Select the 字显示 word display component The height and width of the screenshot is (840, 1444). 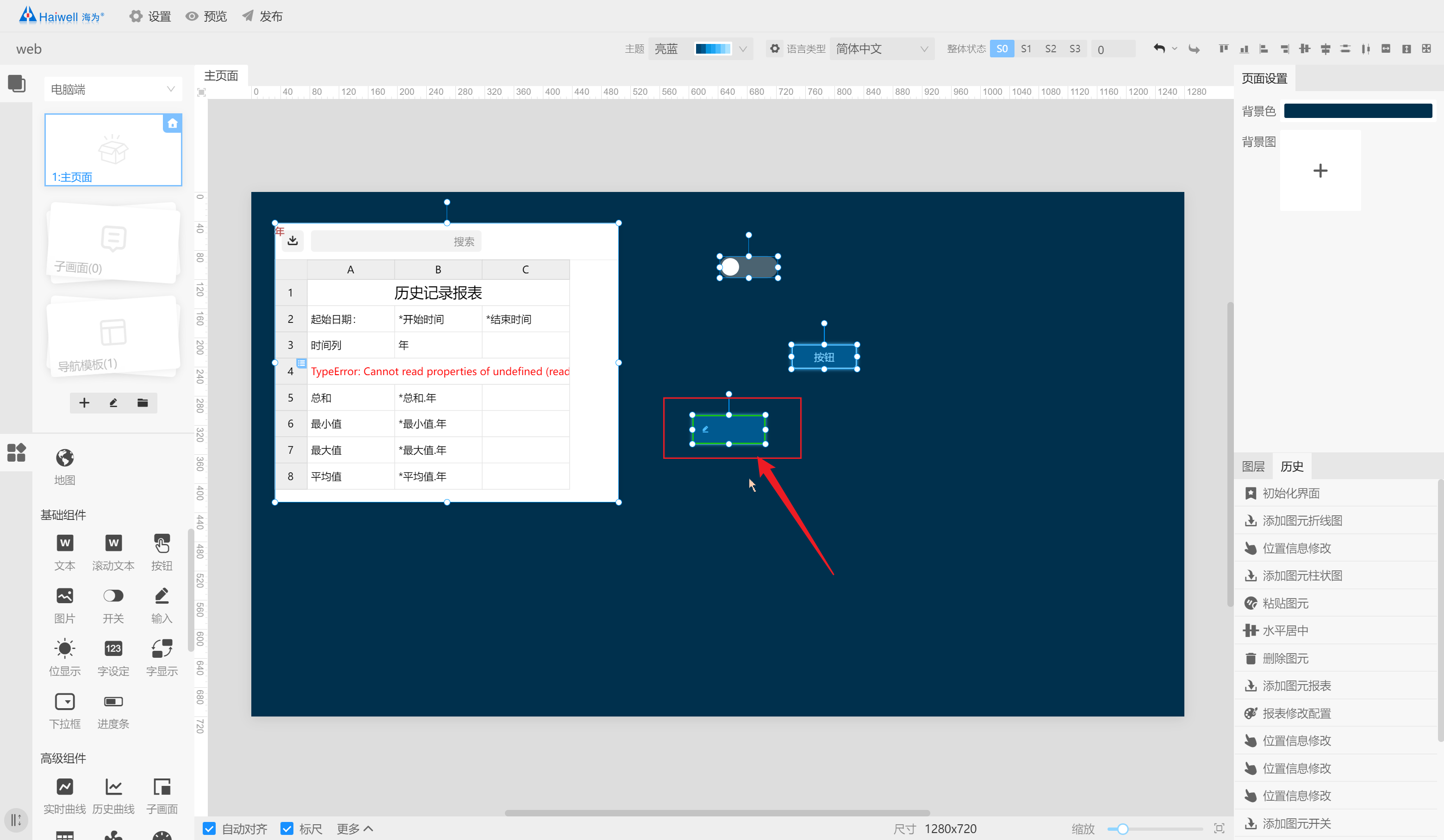tap(162, 657)
